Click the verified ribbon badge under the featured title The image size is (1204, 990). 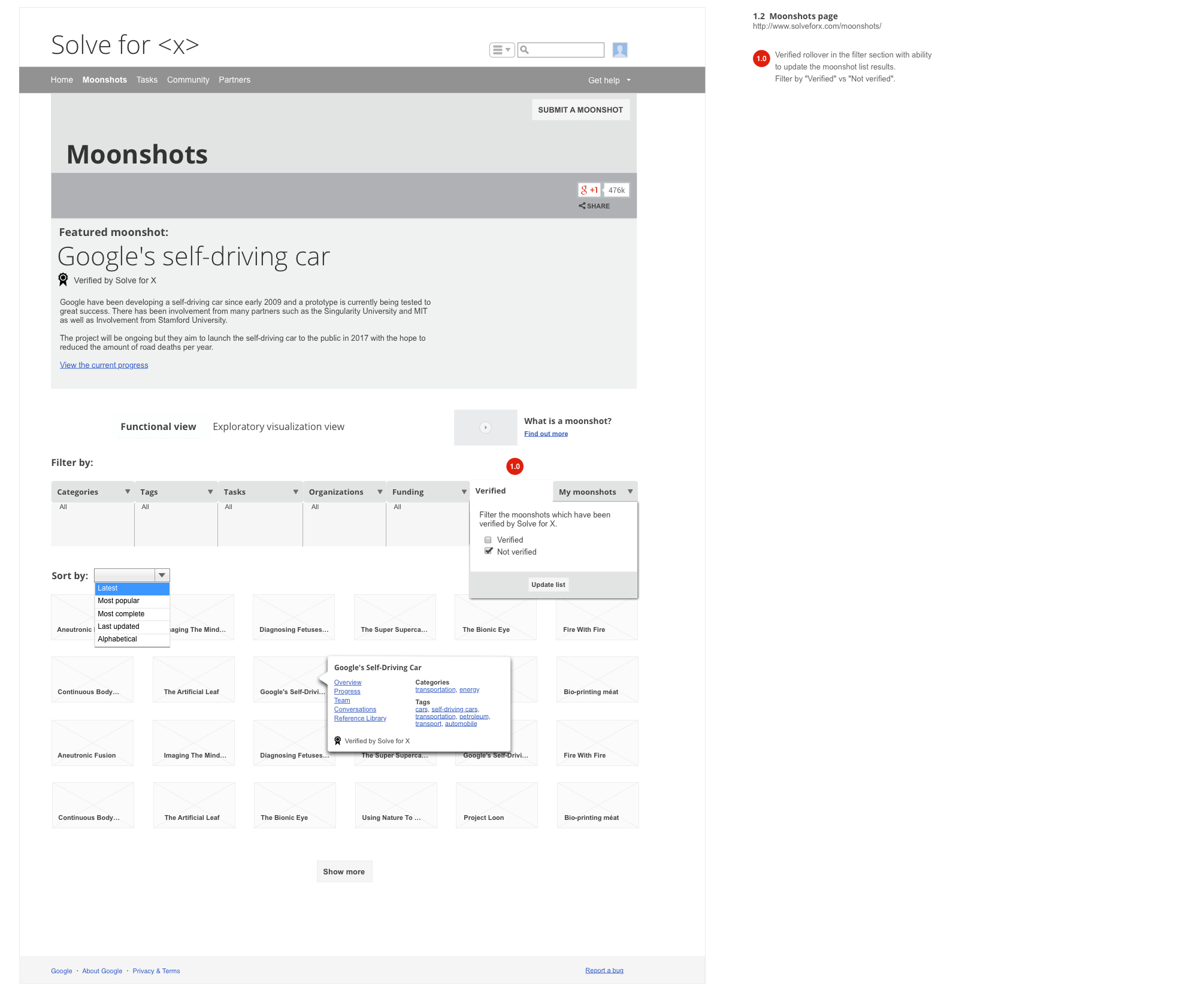63,279
